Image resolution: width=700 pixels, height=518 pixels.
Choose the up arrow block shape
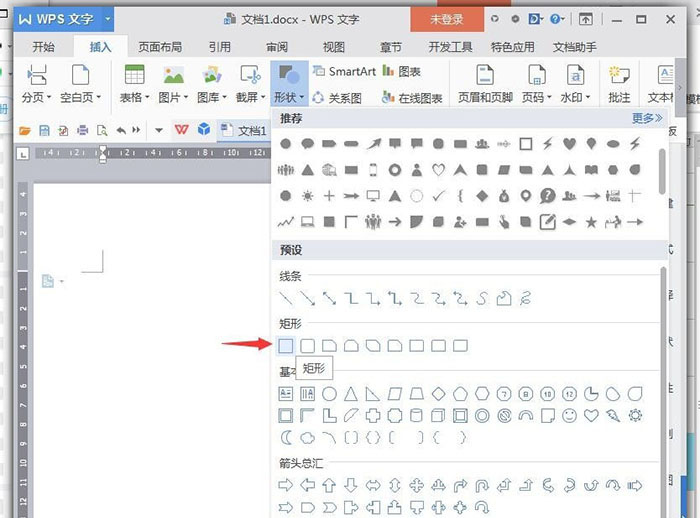329,485
